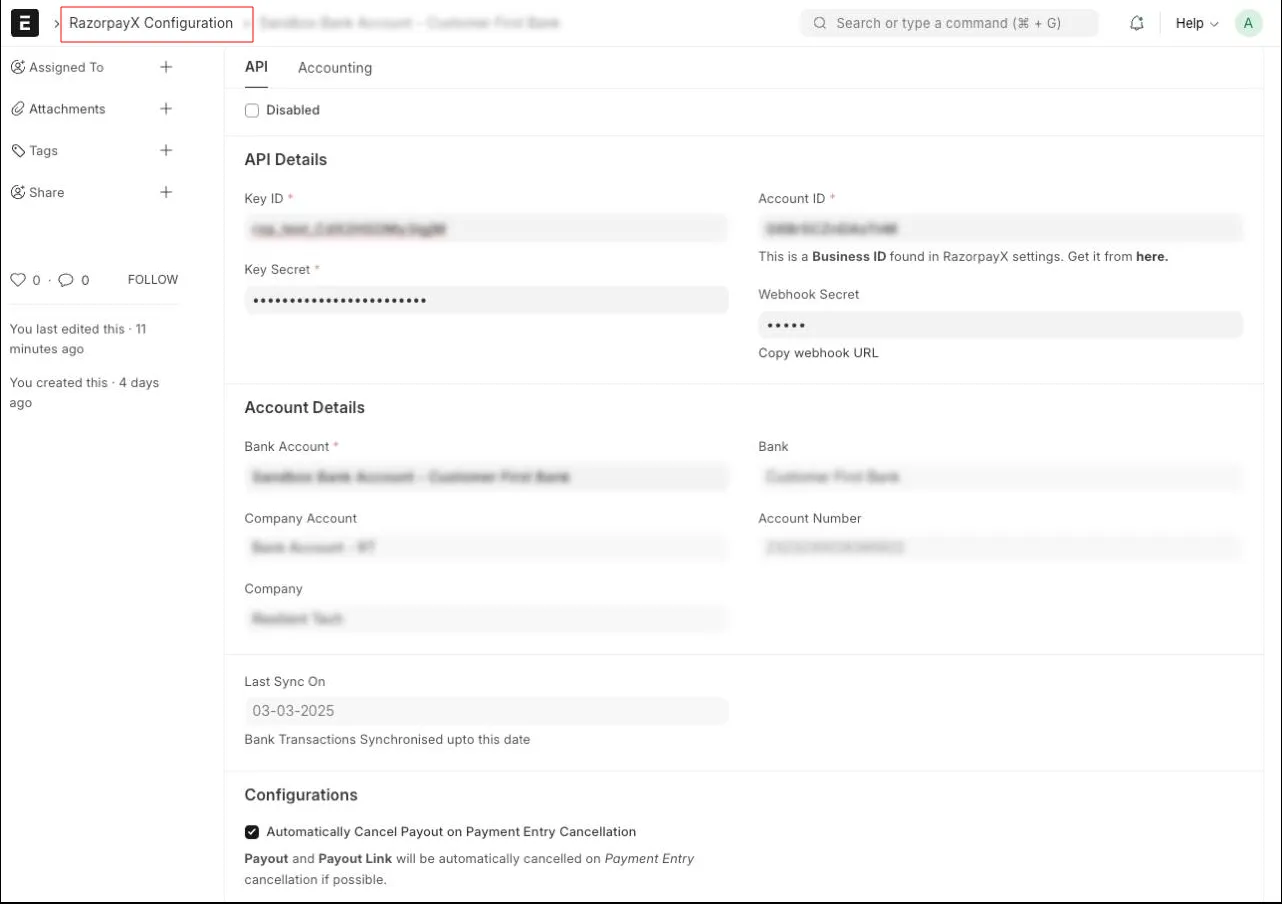Click Copy webhook URL
Image resolution: width=1282 pixels, height=904 pixels.
(818, 353)
